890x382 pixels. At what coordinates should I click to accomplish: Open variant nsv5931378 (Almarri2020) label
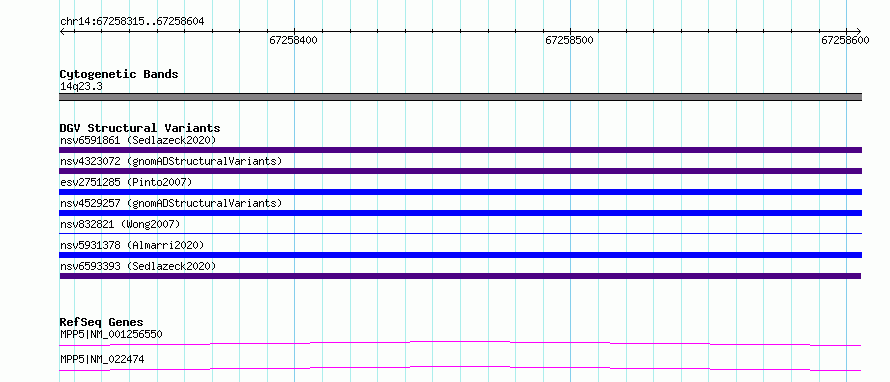tap(132, 245)
